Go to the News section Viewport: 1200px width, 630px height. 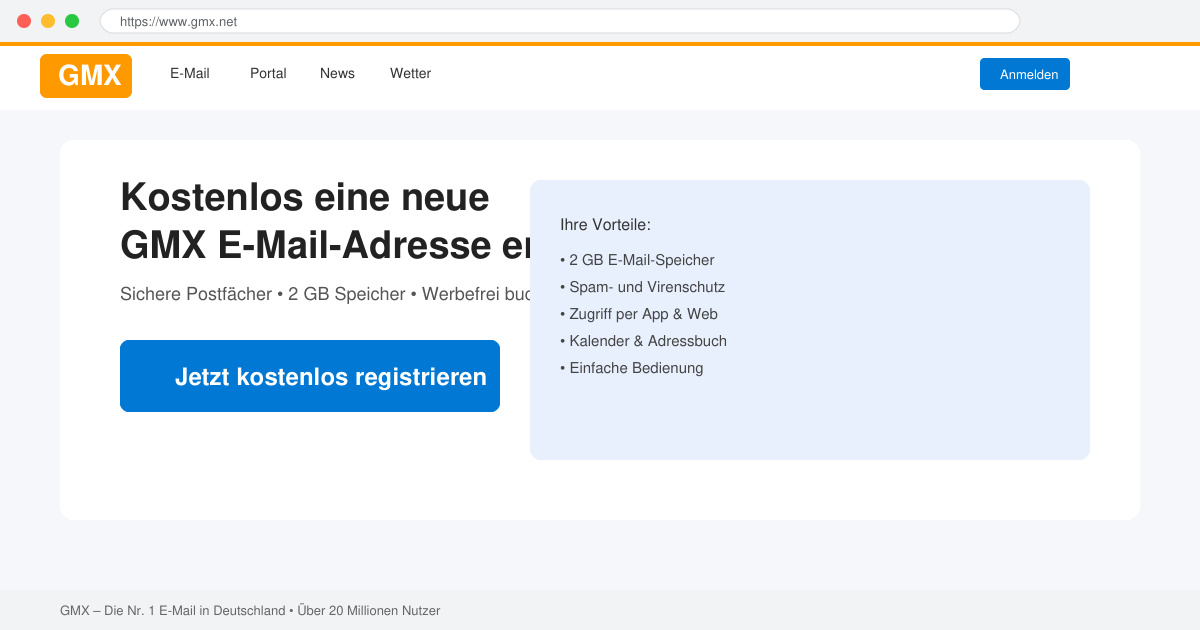[x=337, y=73]
